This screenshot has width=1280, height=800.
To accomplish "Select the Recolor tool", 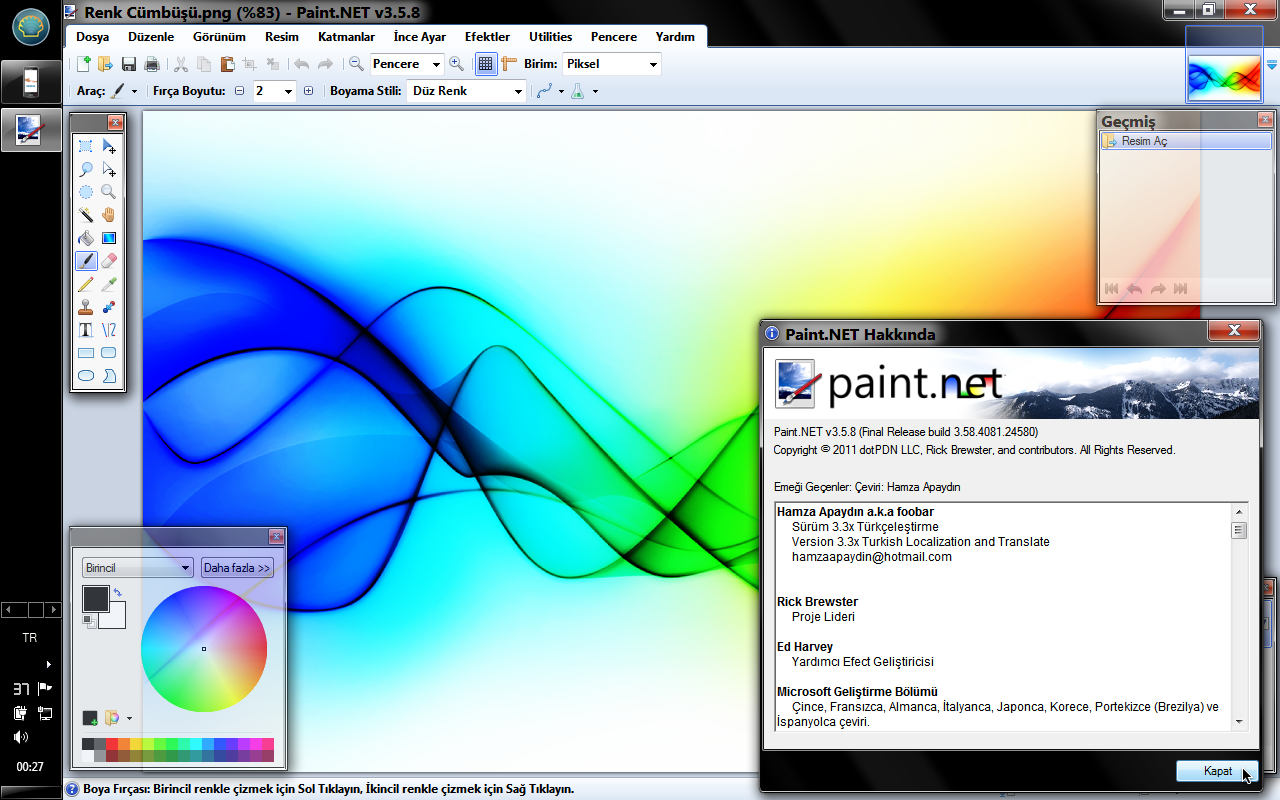I will (109, 307).
